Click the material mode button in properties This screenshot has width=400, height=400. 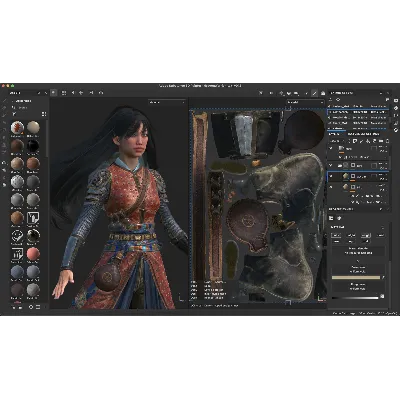[358, 251]
